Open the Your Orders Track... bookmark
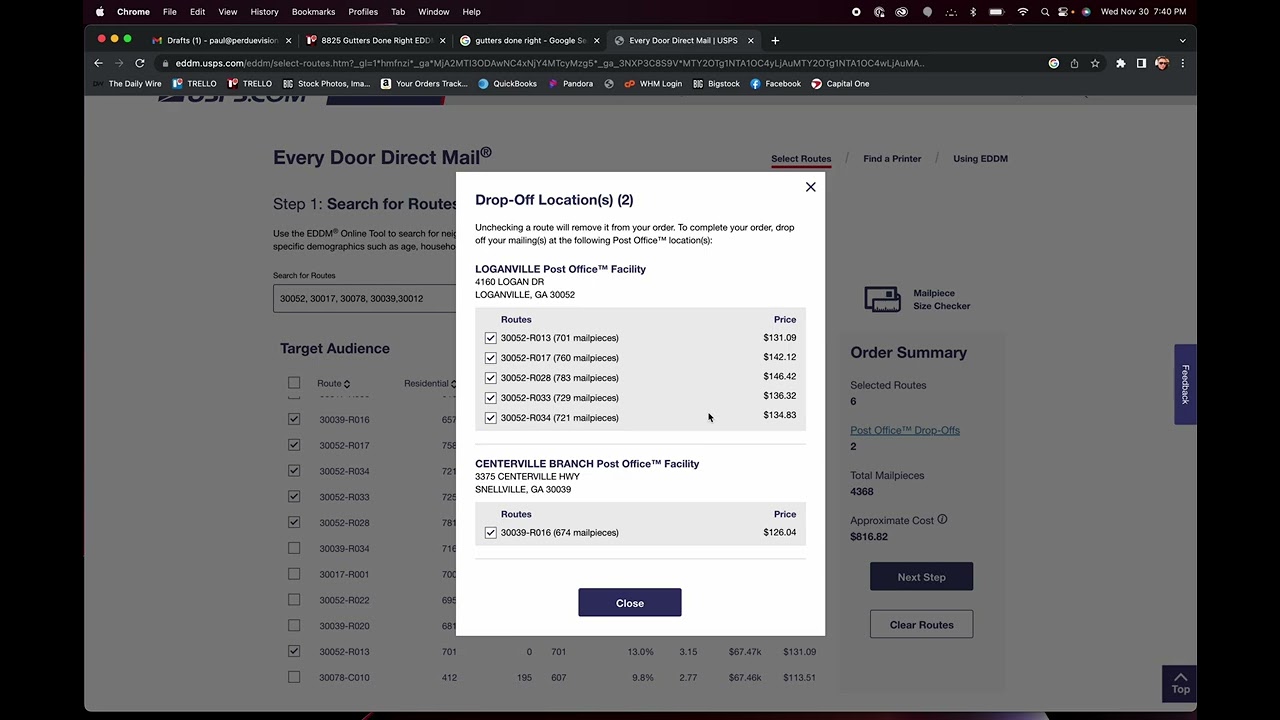The width and height of the screenshot is (1280, 720). tap(425, 84)
